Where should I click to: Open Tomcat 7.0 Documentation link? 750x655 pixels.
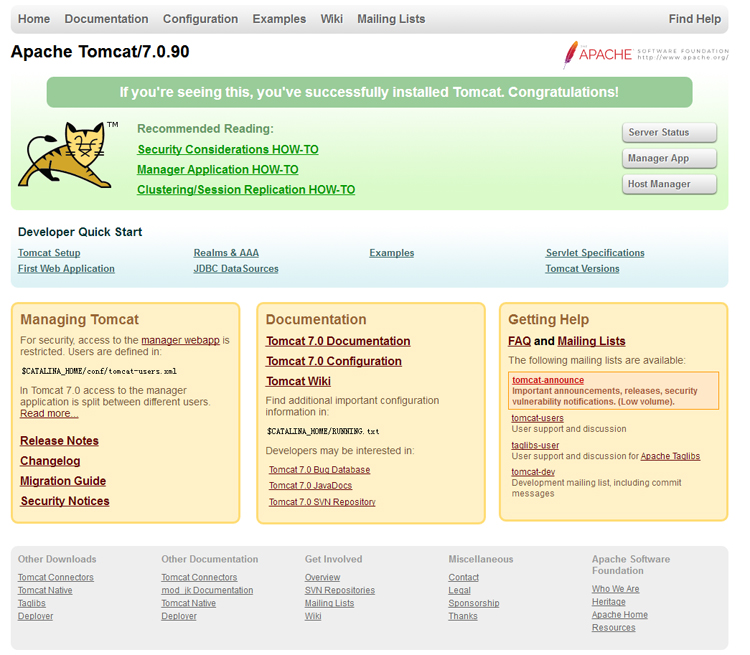click(338, 341)
